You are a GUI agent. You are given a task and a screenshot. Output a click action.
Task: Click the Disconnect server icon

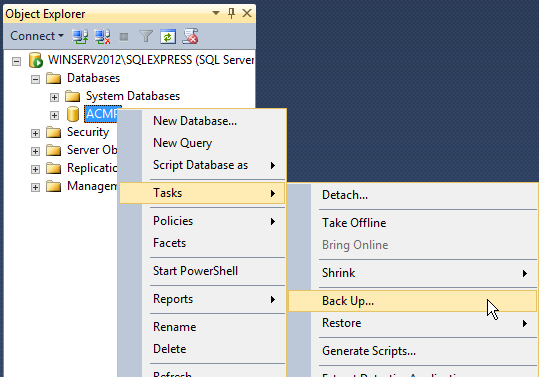[102, 36]
